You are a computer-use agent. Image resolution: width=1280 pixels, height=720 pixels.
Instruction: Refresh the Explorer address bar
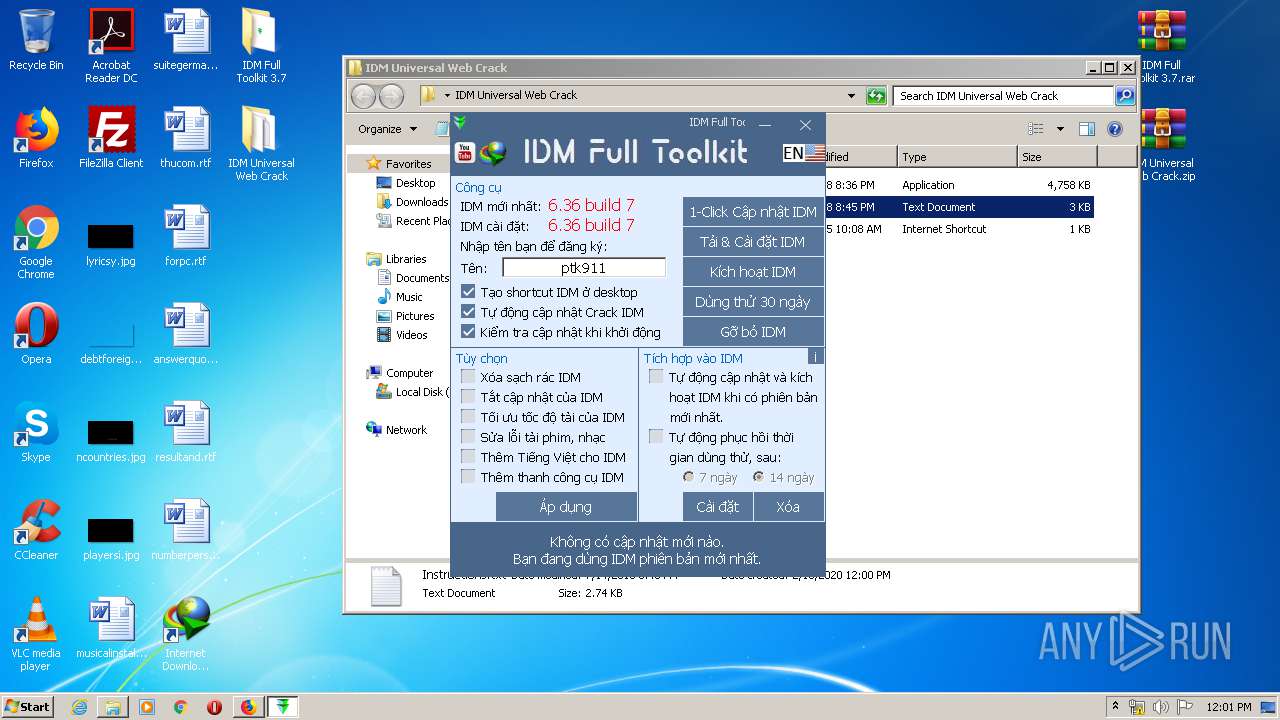pos(876,96)
